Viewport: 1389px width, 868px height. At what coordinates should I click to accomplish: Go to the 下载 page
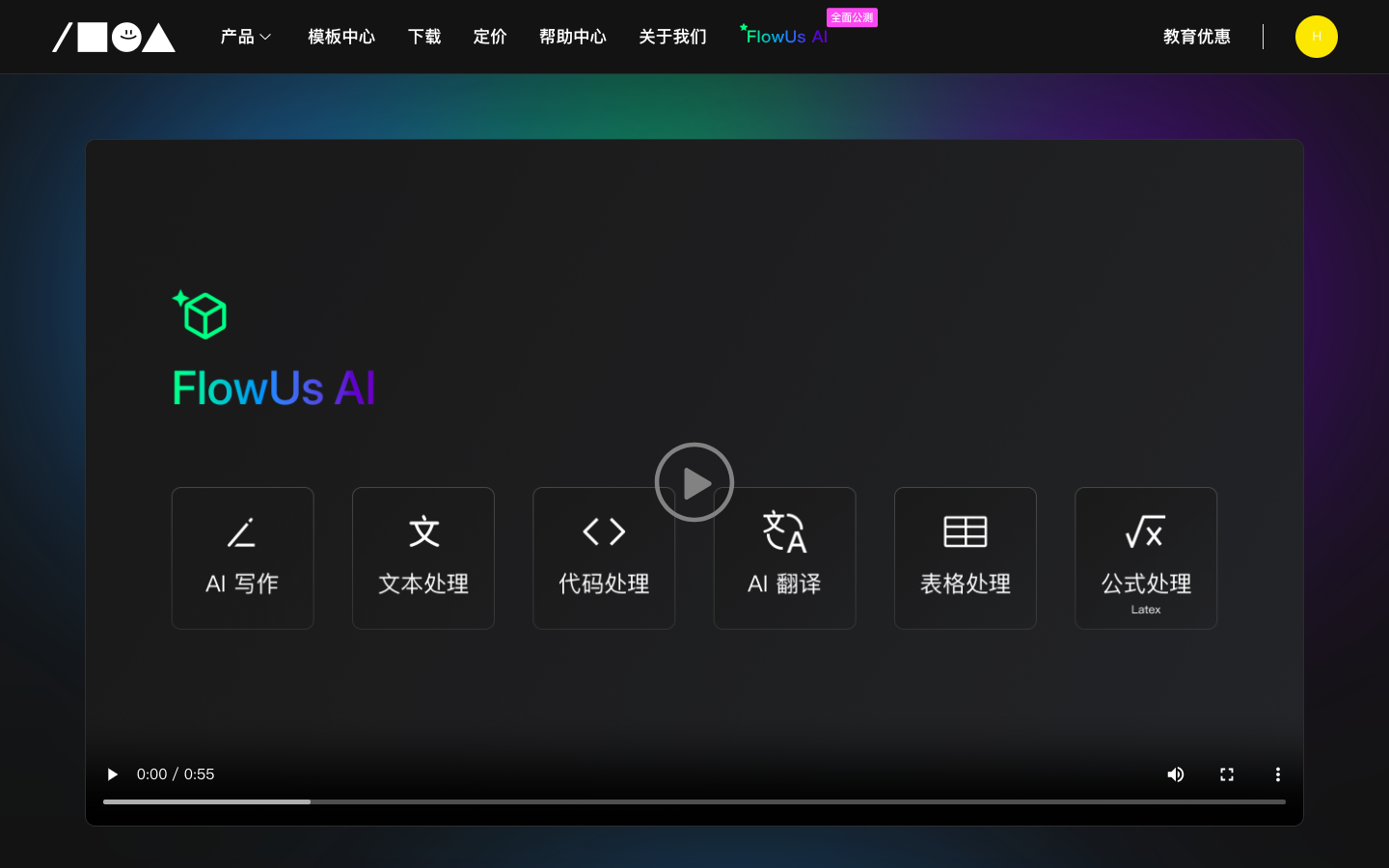424,37
